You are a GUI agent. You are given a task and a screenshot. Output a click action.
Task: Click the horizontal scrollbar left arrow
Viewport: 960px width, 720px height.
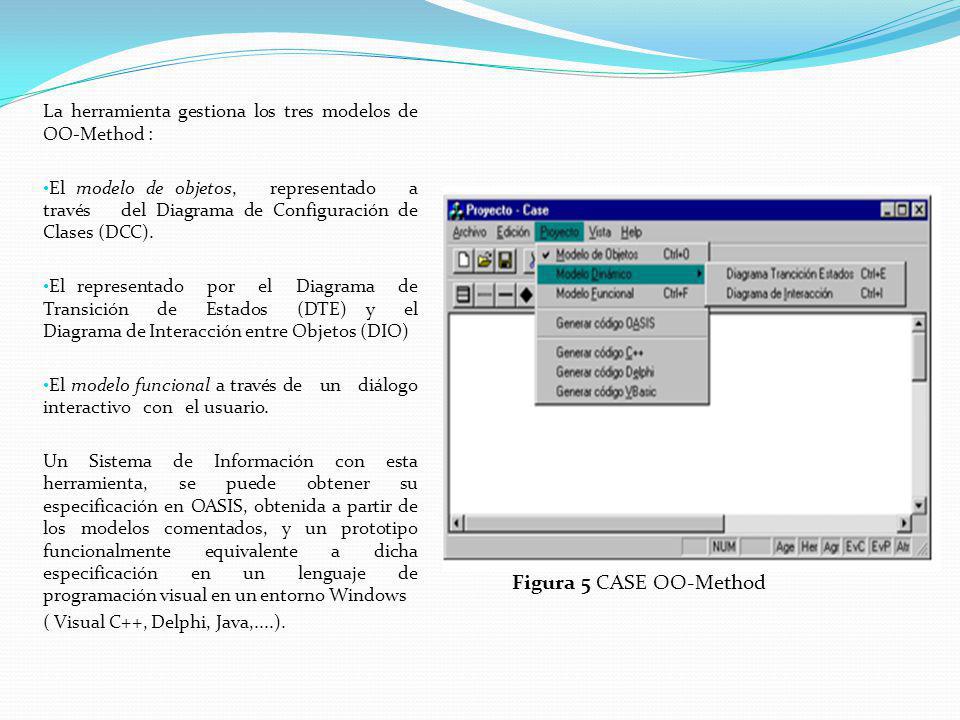(457, 523)
